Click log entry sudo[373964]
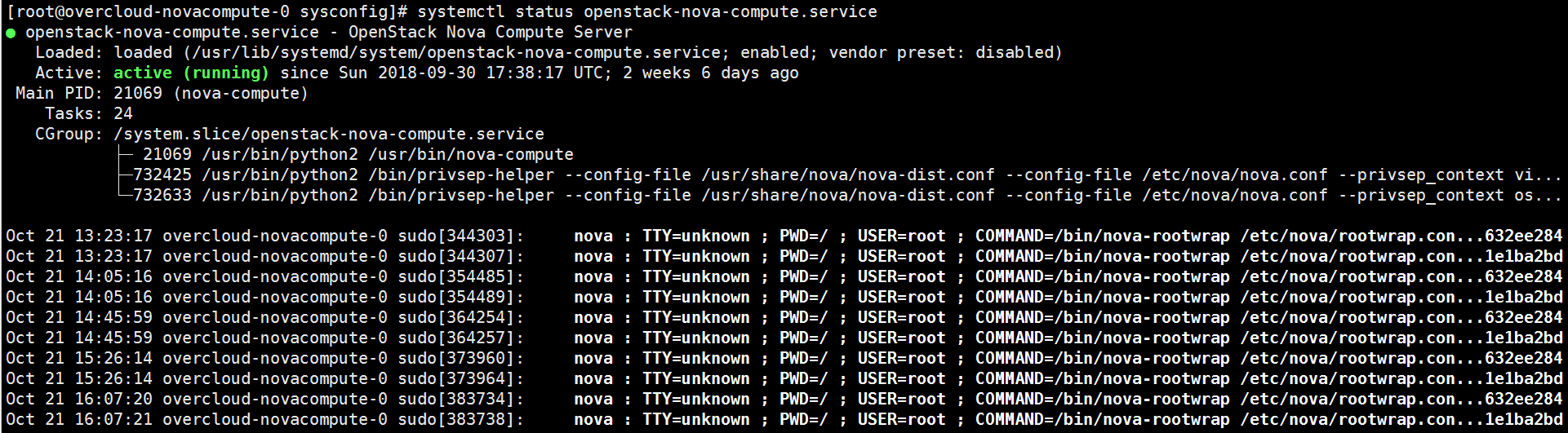1568x433 pixels. coord(460,378)
